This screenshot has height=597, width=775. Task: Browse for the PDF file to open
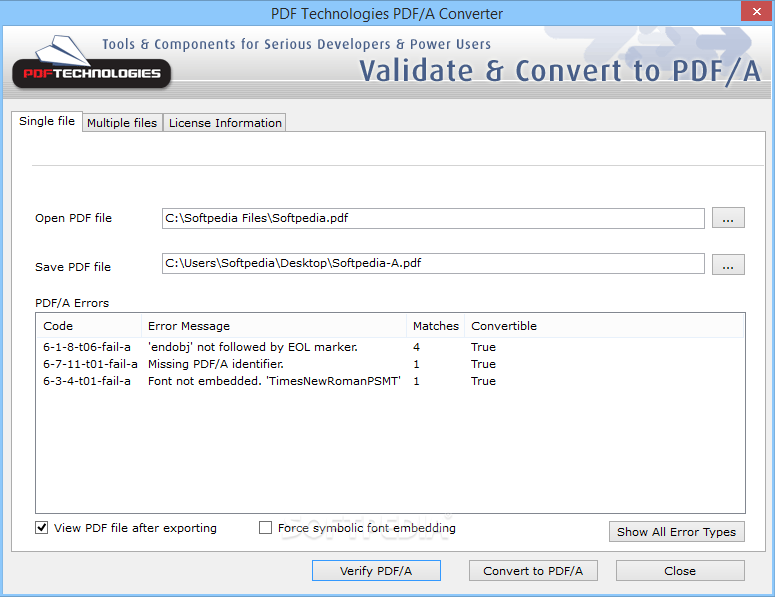(728, 218)
